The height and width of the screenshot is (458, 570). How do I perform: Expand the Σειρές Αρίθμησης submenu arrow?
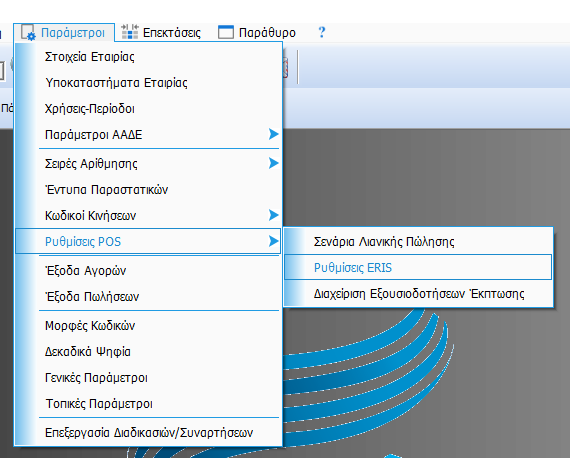273,163
